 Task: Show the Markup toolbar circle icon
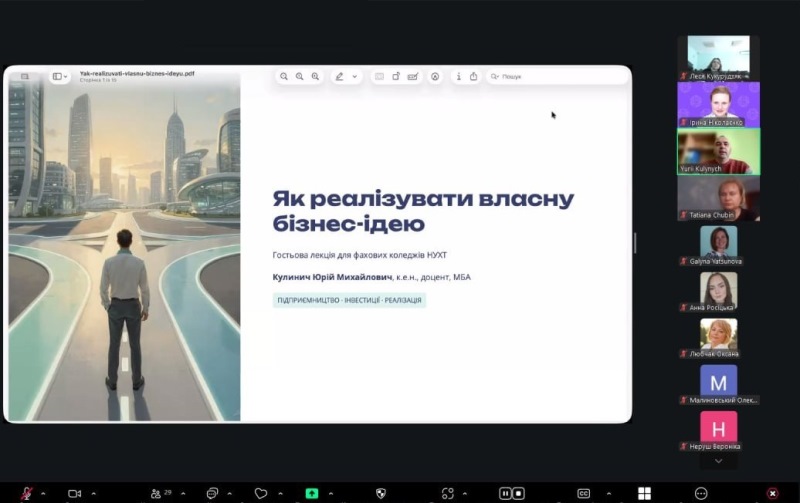click(x=435, y=77)
